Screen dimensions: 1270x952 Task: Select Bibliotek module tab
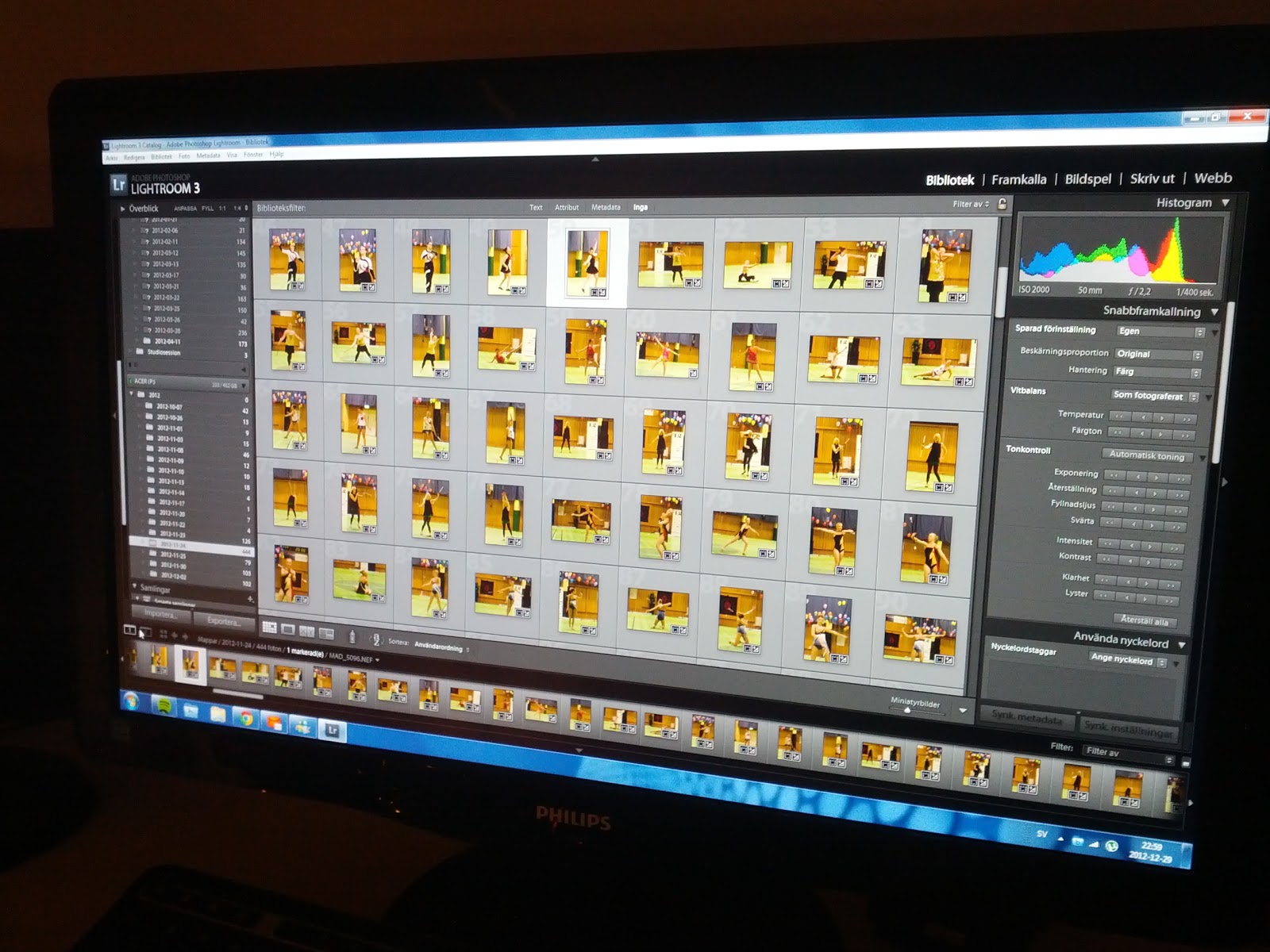(949, 181)
